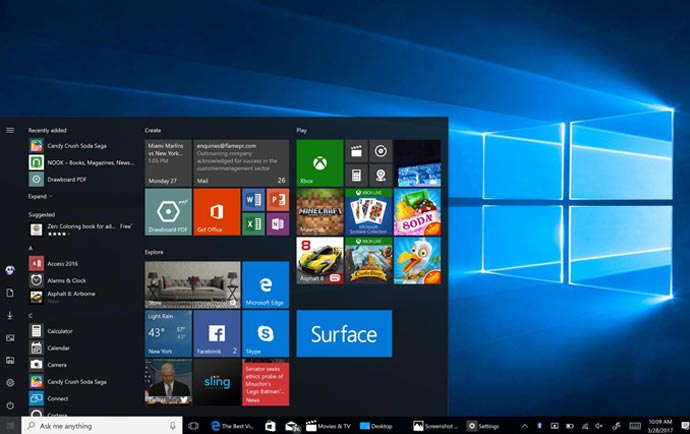The height and width of the screenshot is (434, 690).
Task: Open the user account avatar in Start rail
Action: click(x=10, y=270)
